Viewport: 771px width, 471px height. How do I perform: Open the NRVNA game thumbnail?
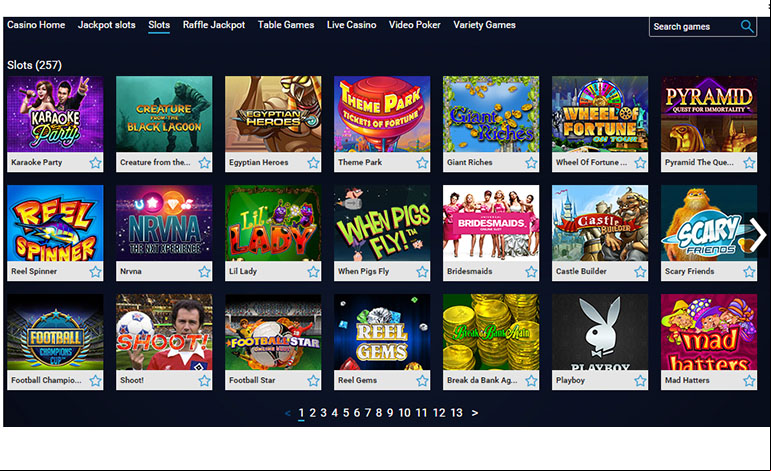[164, 223]
